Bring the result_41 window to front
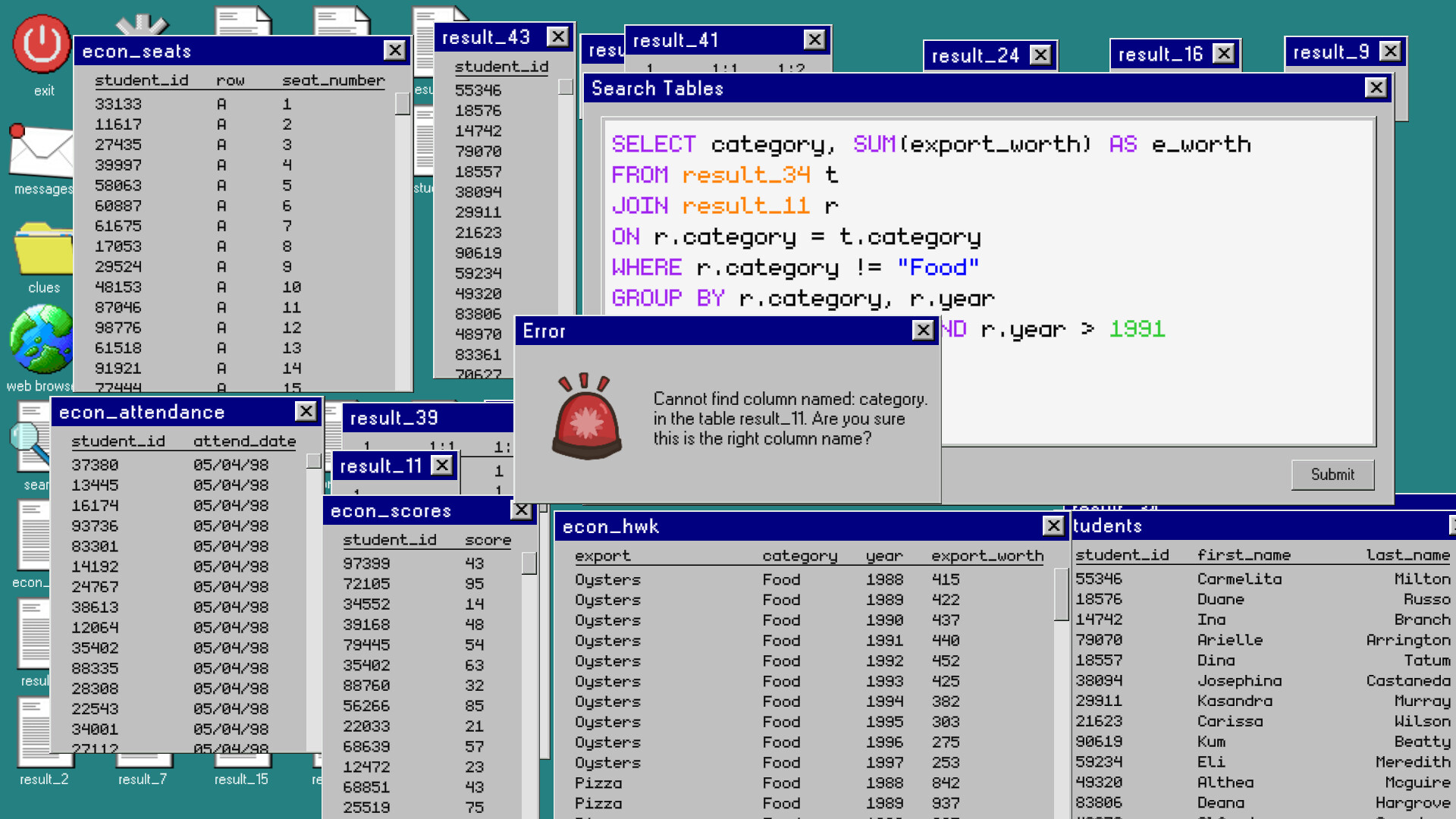 click(720, 39)
